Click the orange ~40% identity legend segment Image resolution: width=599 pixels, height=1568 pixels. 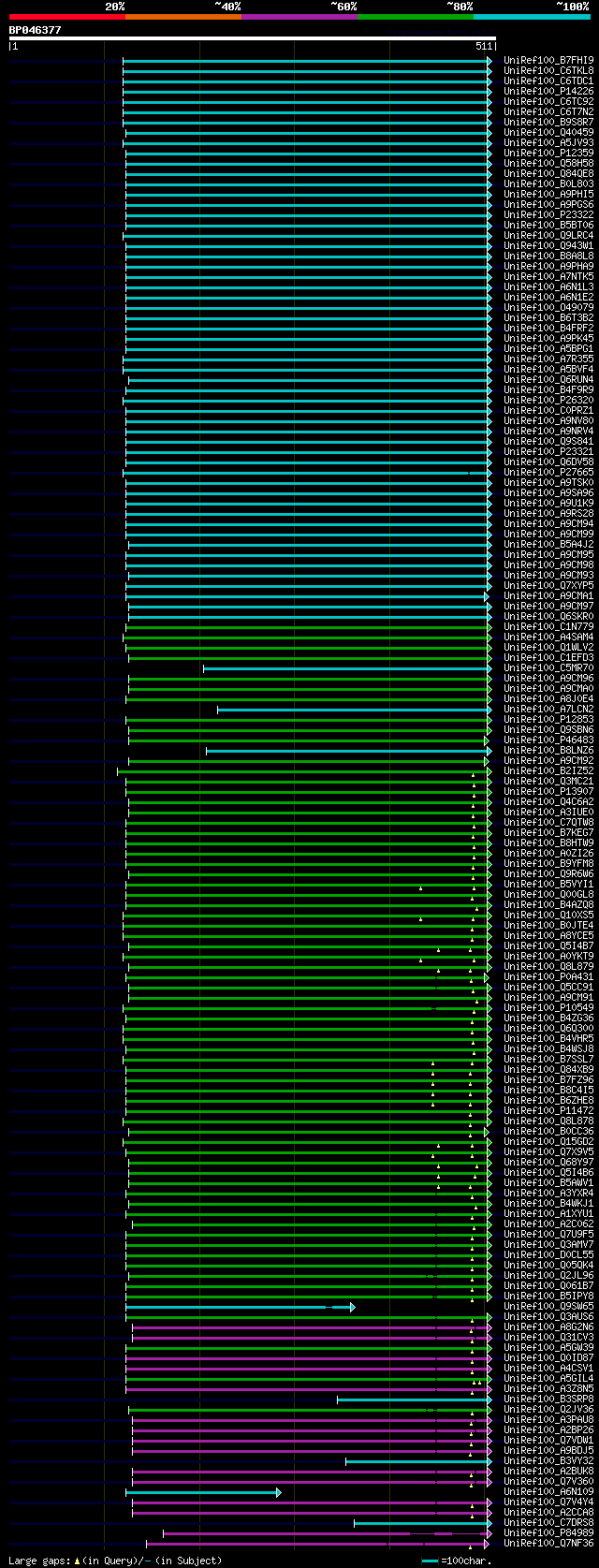coord(183,17)
